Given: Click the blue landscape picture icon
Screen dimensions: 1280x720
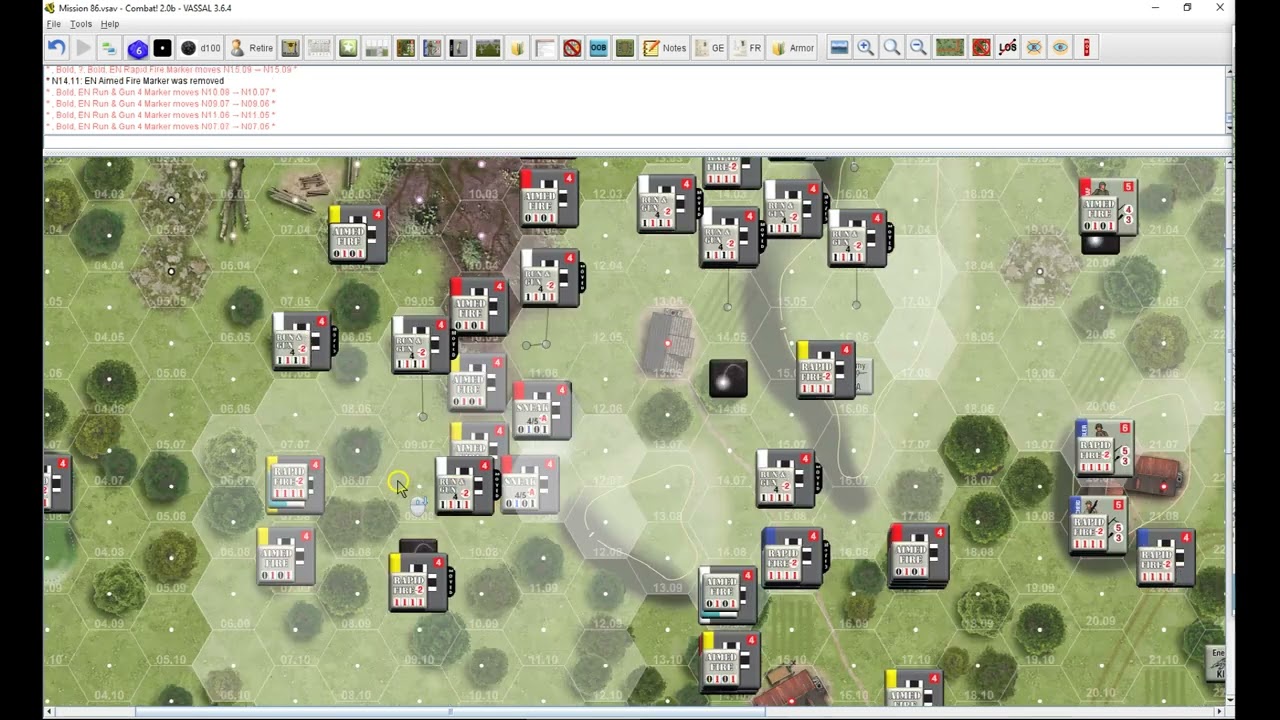Looking at the screenshot, I should coord(839,48).
